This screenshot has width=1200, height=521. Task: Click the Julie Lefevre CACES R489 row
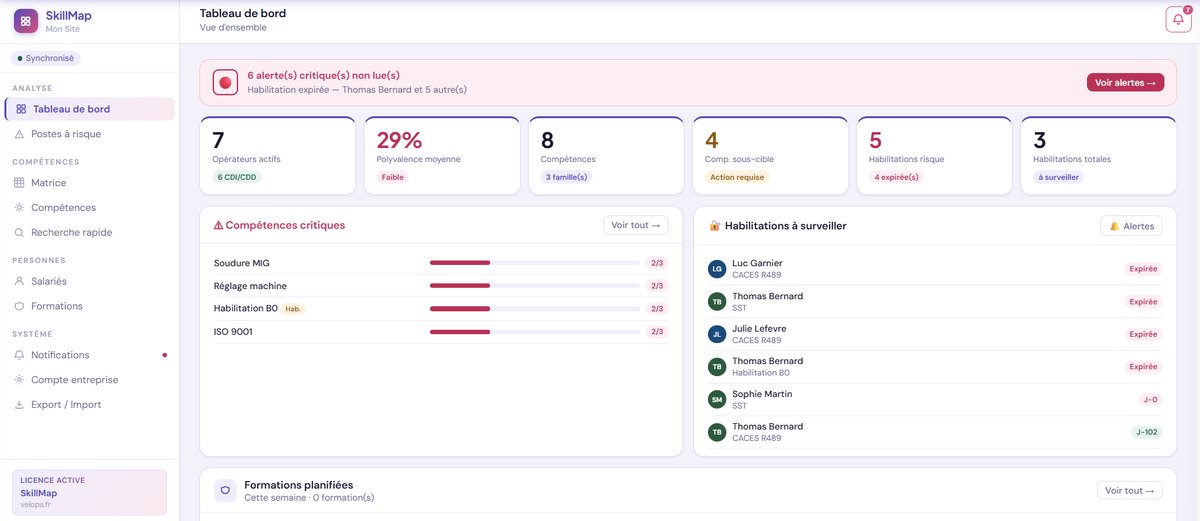935,334
